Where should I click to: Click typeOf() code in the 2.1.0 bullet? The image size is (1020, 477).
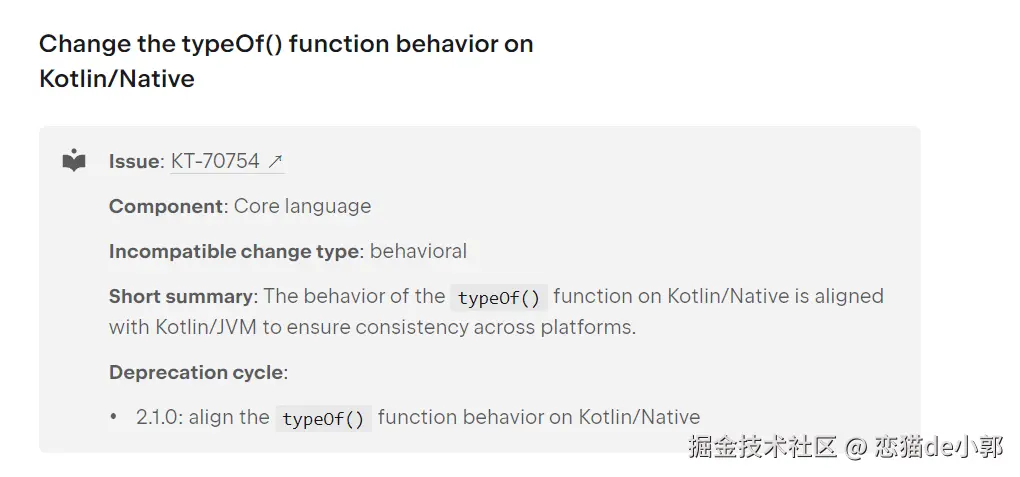[x=323, y=418]
